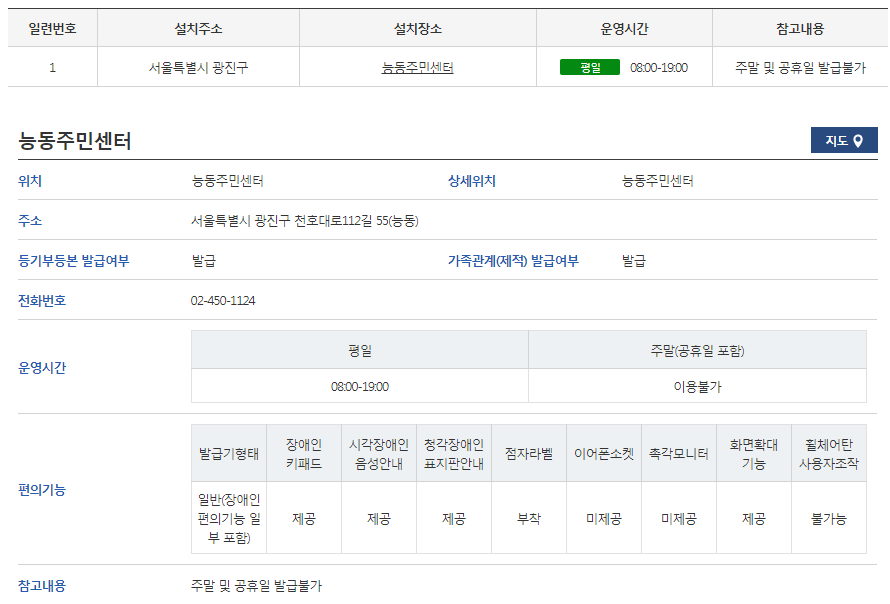Open the underlined 능동주민센터 link
The image size is (890, 604).
417,68
